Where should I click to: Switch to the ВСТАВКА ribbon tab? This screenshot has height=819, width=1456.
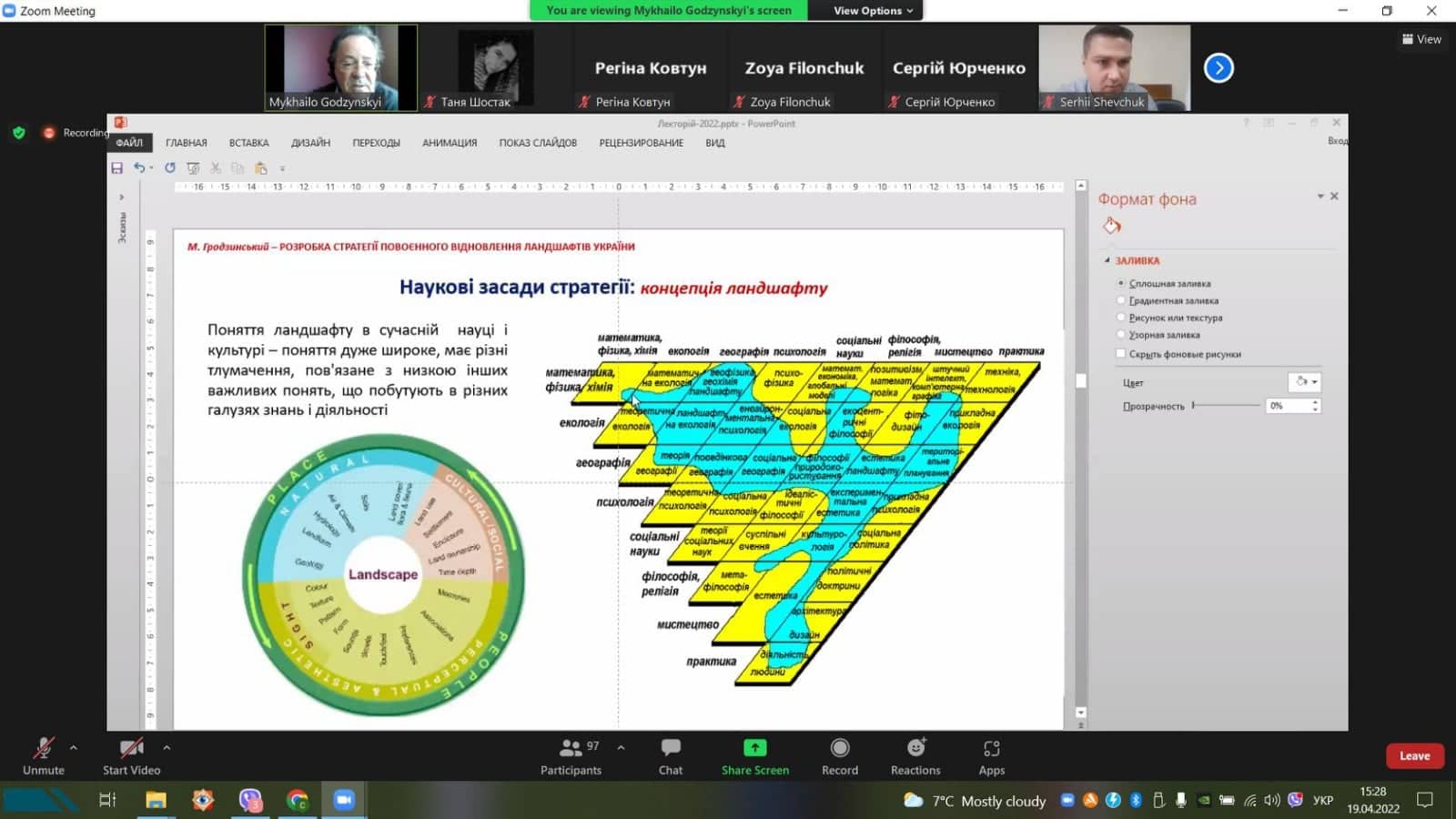pyautogui.click(x=248, y=143)
